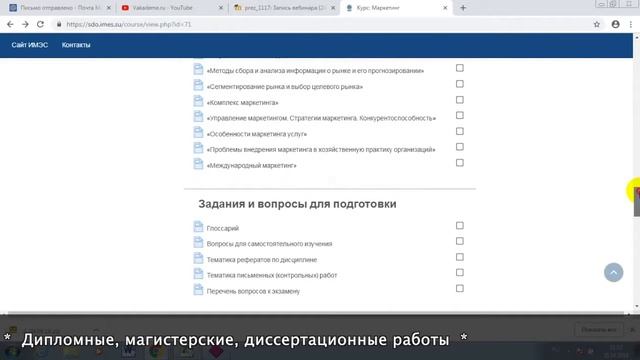Close the Курс: Маркетинг tab
Viewport: 640px width, 360px height.
point(445,8)
